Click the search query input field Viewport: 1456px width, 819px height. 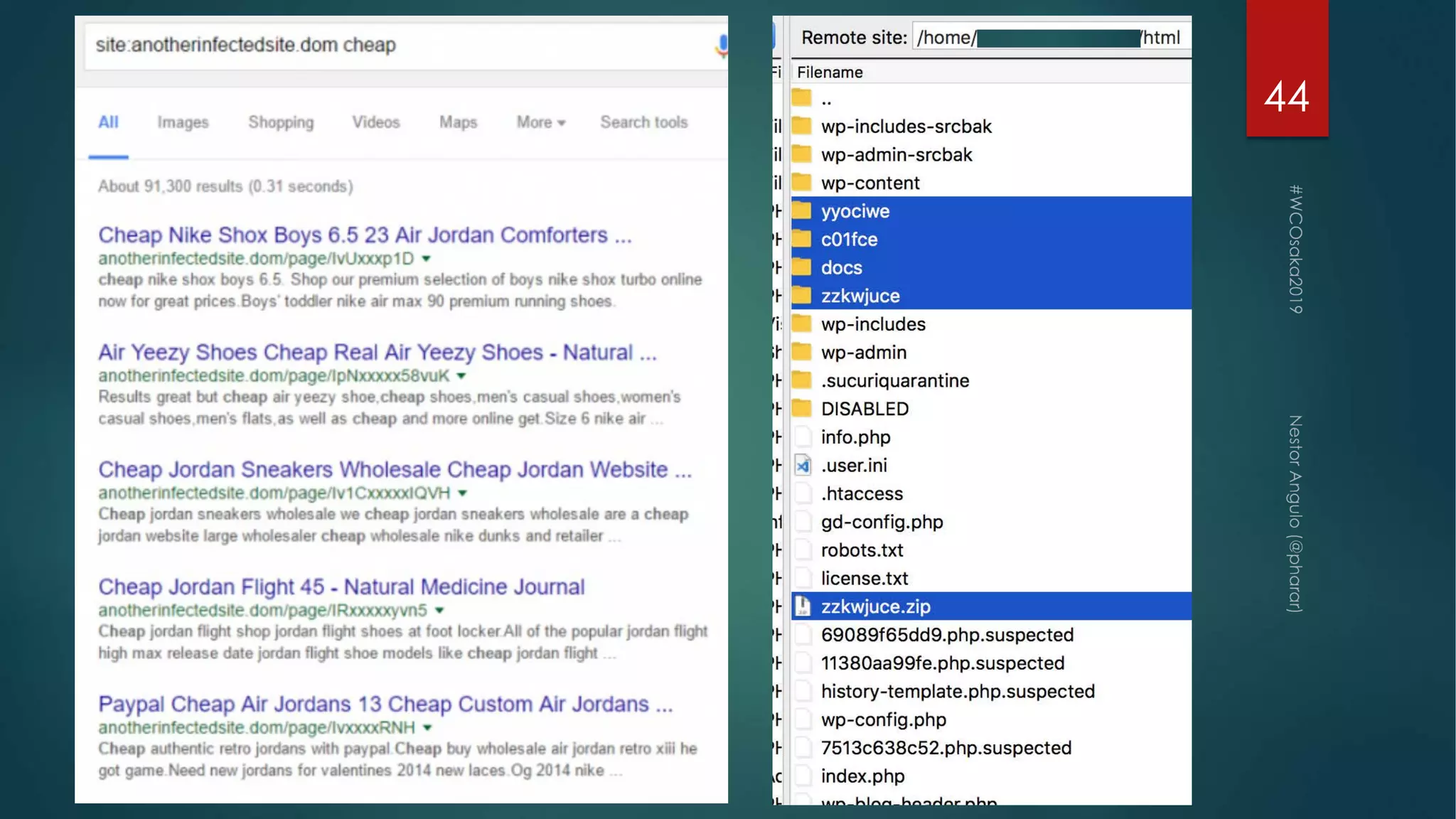pyautogui.click(x=398, y=45)
